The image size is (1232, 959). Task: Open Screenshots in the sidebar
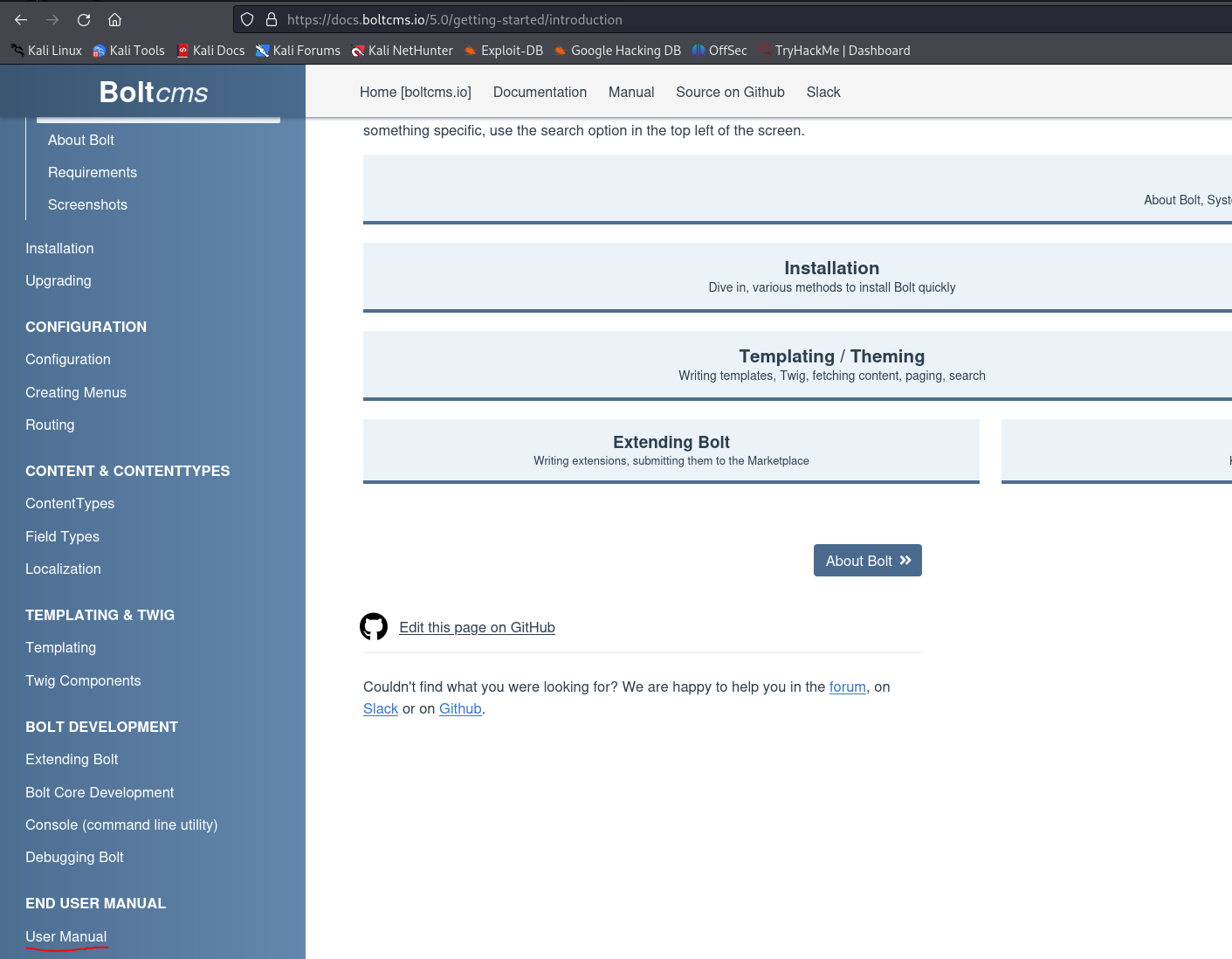87,204
